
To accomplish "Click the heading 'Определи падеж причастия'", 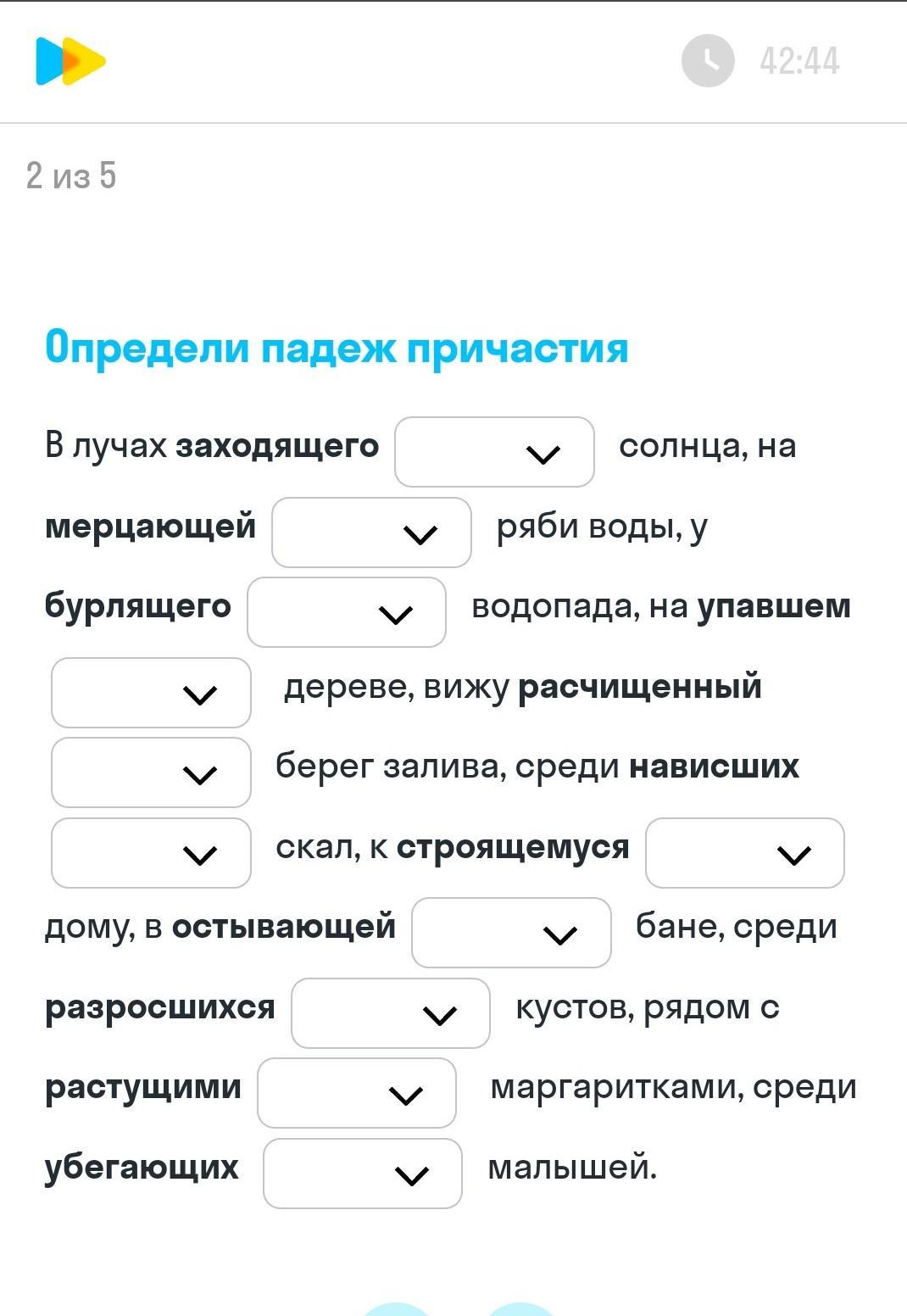I will tap(337, 348).
